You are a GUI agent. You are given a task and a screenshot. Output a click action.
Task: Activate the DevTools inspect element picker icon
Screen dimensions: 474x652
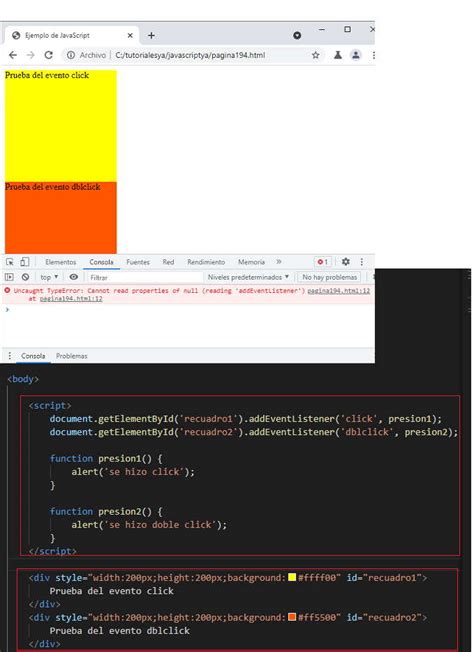[x=10, y=262]
